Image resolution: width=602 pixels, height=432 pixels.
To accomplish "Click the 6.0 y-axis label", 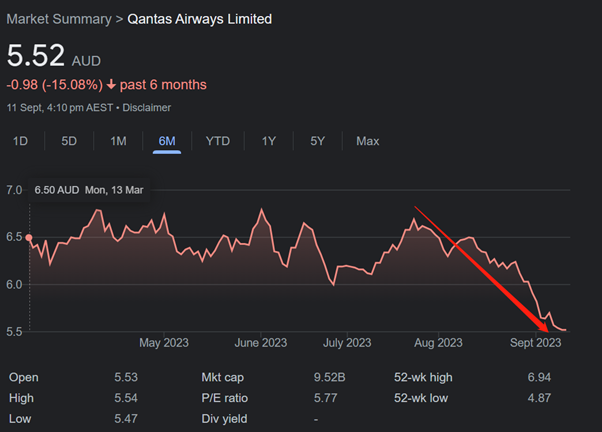I will pyautogui.click(x=14, y=285).
